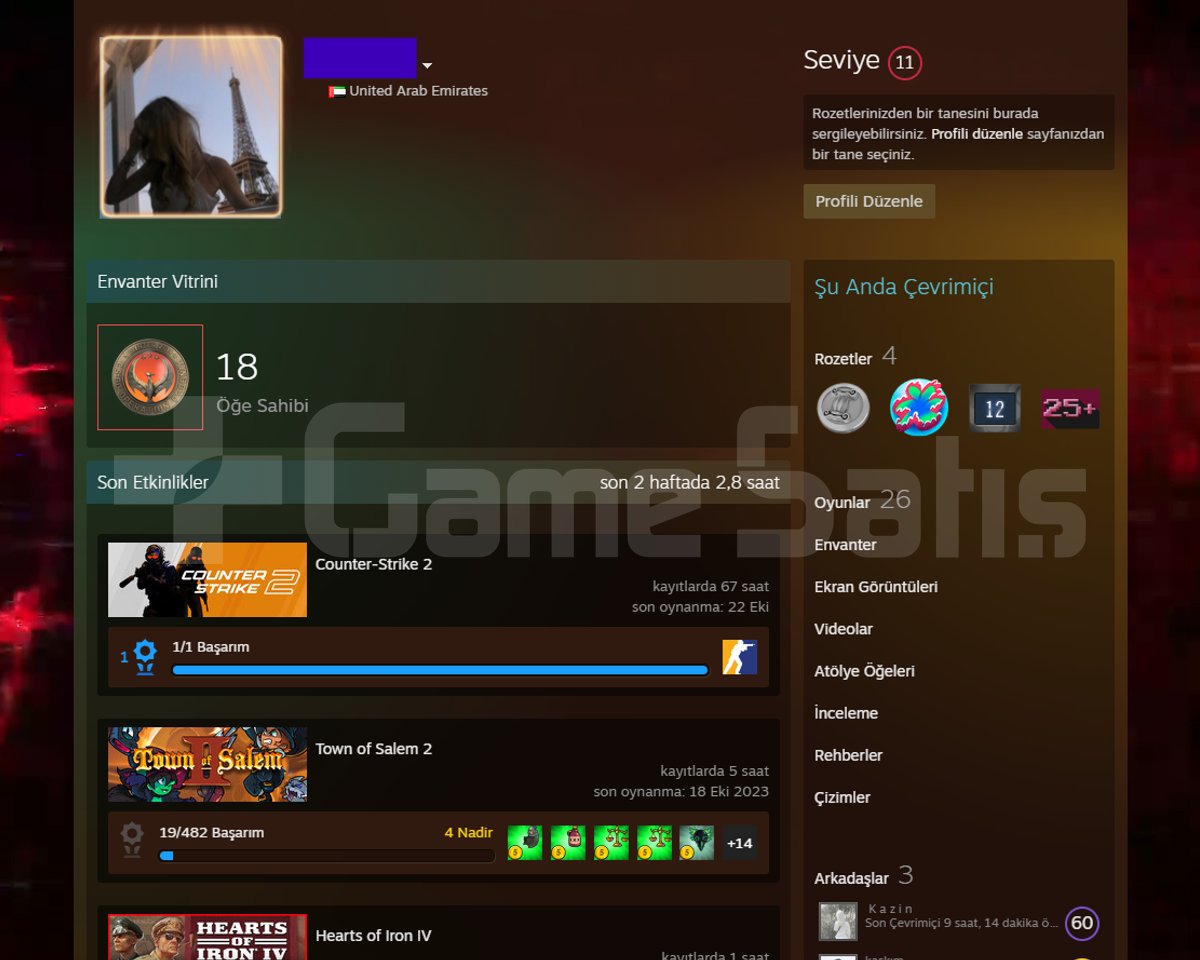
Task: Click the Counter-Strike 2 game banner
Action: point(207,580)
